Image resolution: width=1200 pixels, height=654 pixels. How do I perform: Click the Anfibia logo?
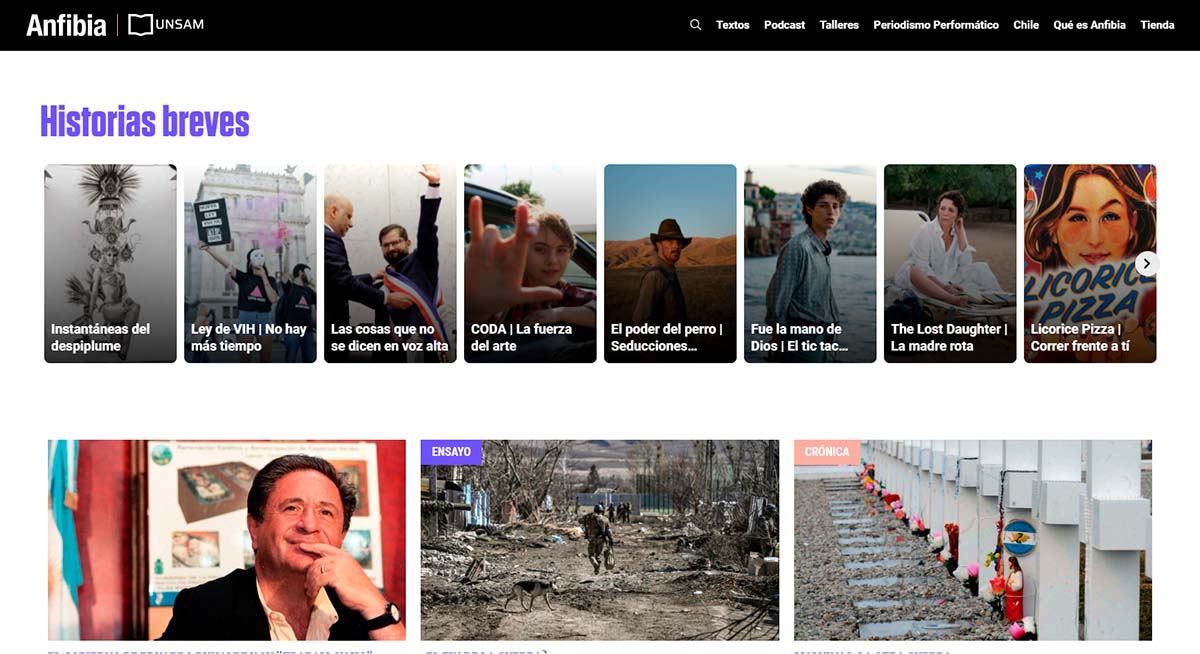point(66,25)
